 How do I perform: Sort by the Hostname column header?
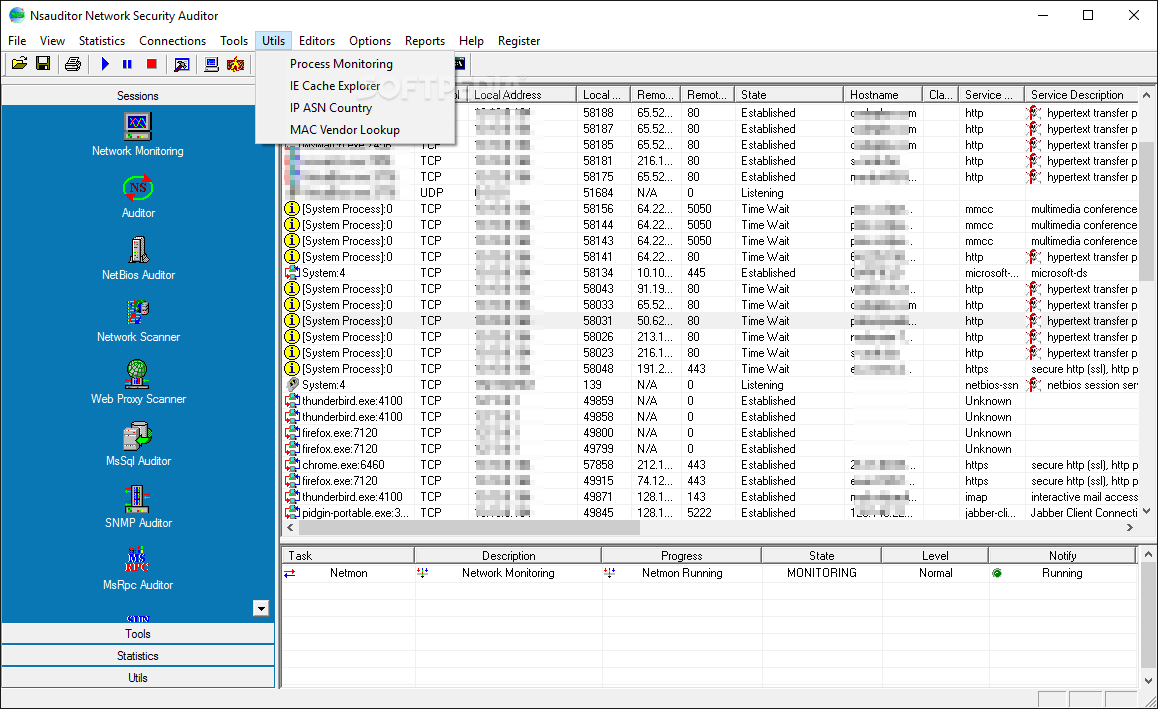(883, 95)
